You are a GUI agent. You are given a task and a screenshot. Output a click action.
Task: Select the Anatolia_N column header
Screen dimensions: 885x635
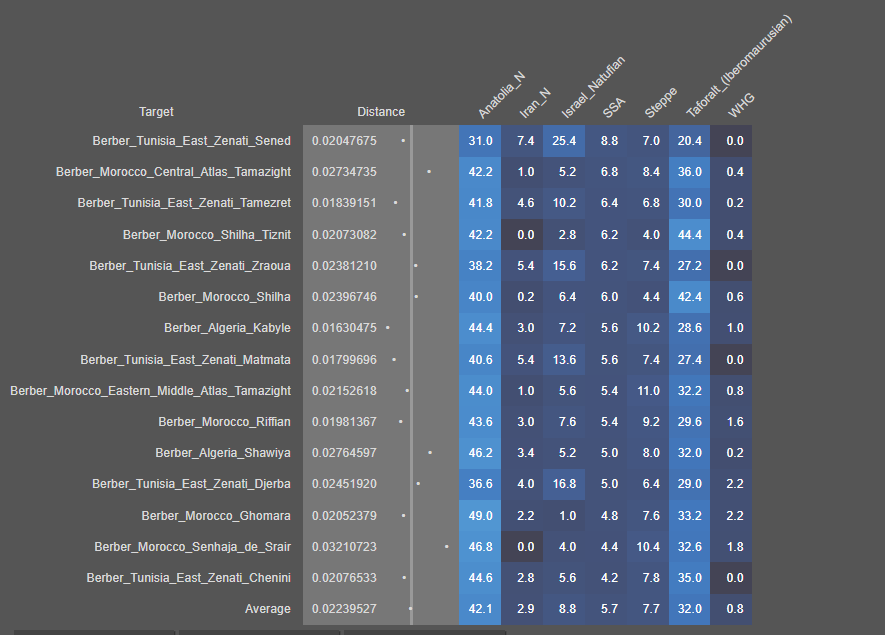tap(500, 96)
